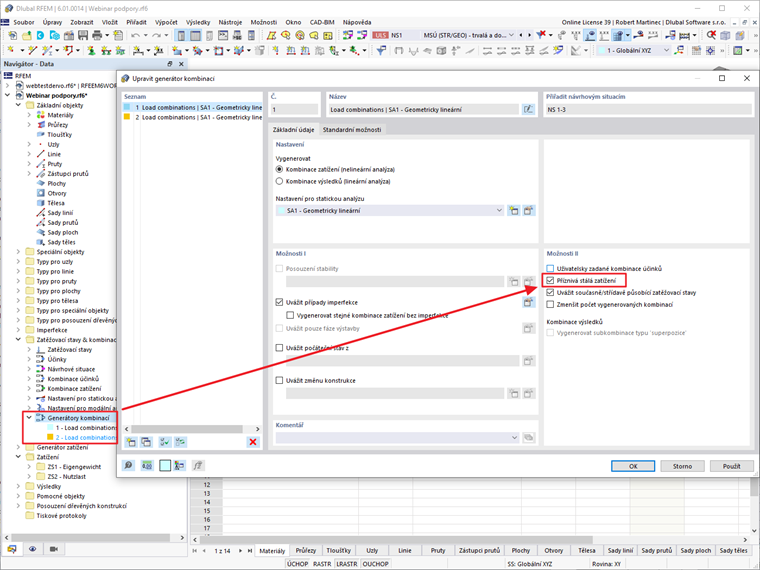Click the Seznam list horizontal scrollbar
The width and height of the screenshot is (760, 570).
(187, 429)
